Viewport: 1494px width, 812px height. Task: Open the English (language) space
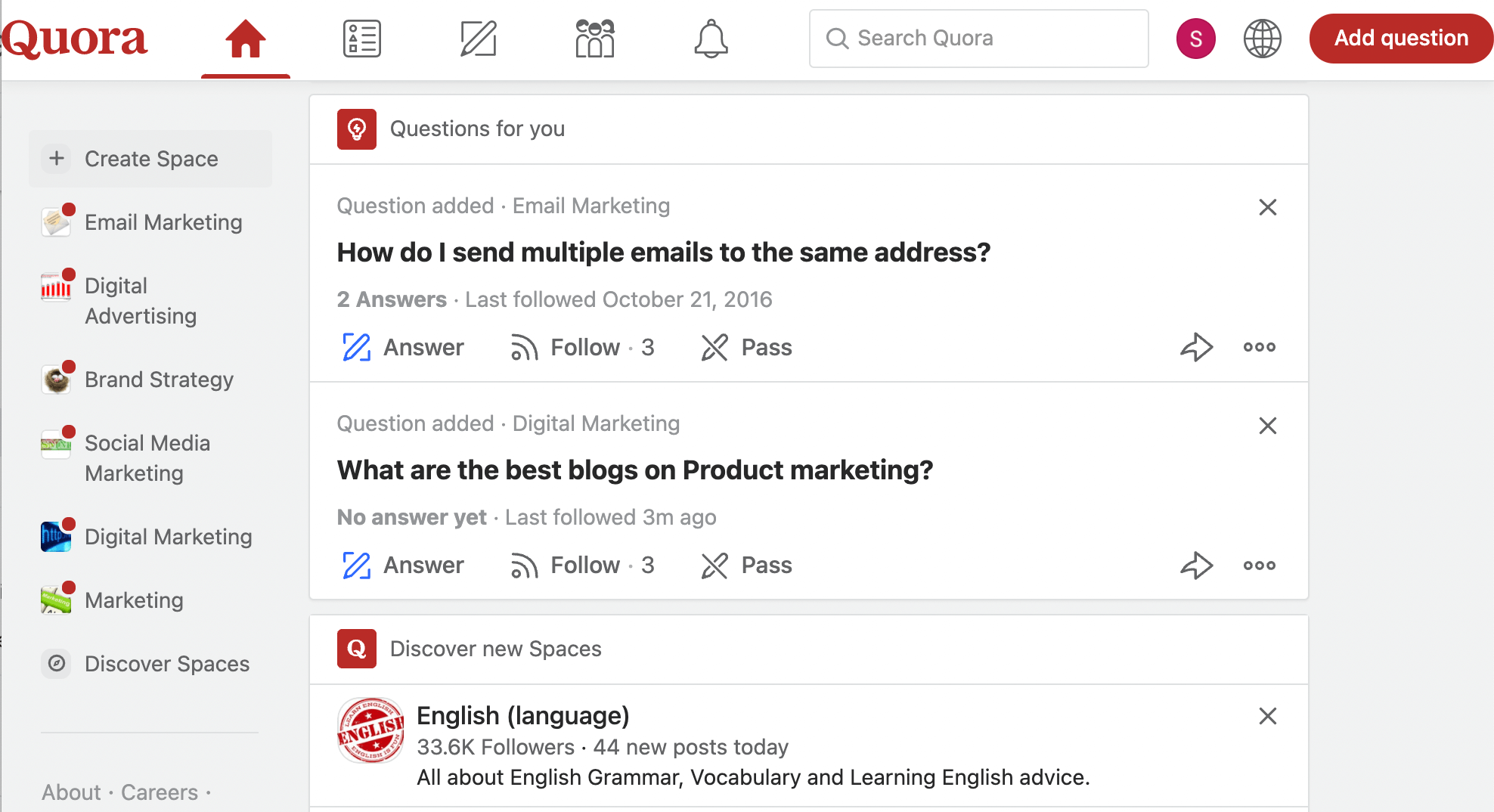[x=523, y=715]
